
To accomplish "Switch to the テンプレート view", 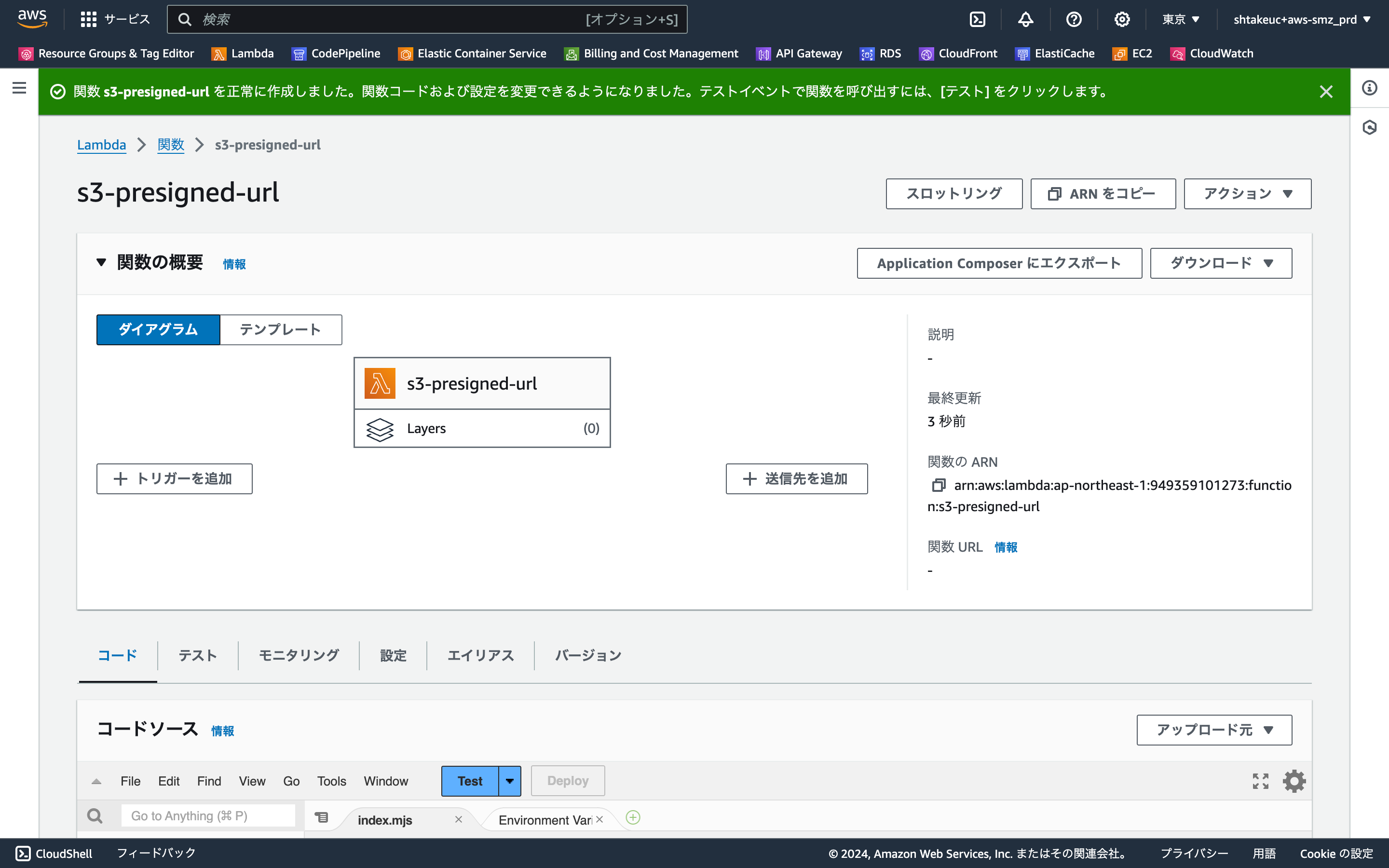I will [x=281, y=329].
